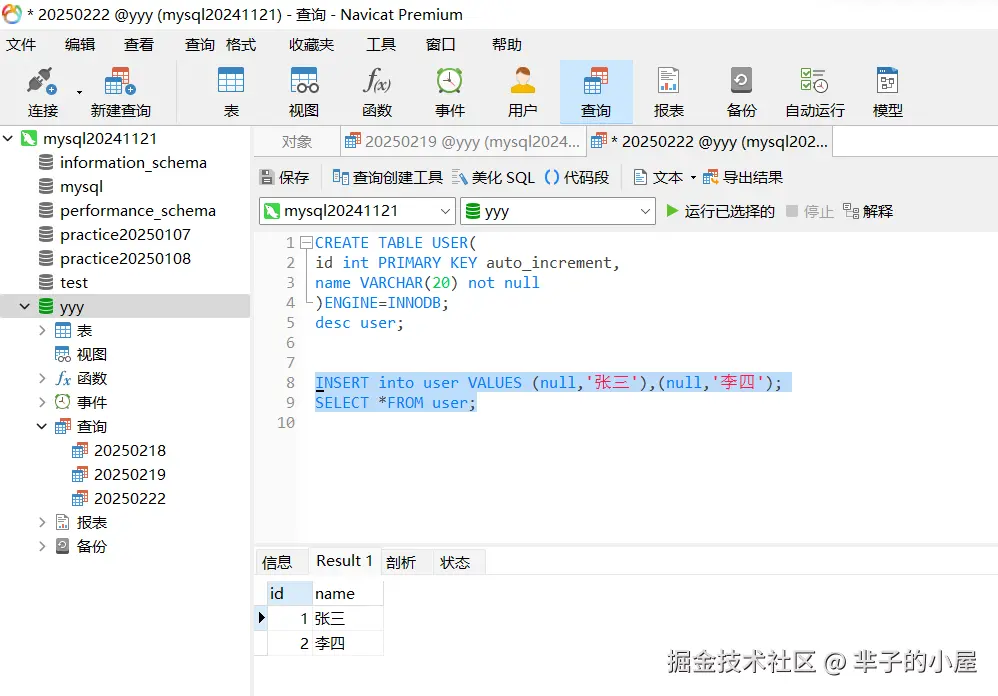The width and height of the screenshot is (998, 696).
Task: Open the 备份 (Backup) toolbar icon
Action: (741, 92)
